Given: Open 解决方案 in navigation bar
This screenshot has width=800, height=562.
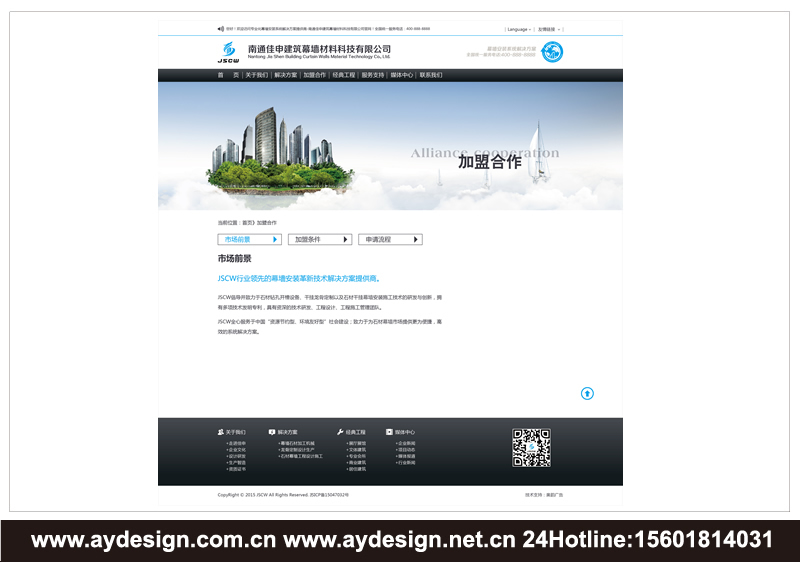Looking at the screenshot, I should tap(286, 75).
